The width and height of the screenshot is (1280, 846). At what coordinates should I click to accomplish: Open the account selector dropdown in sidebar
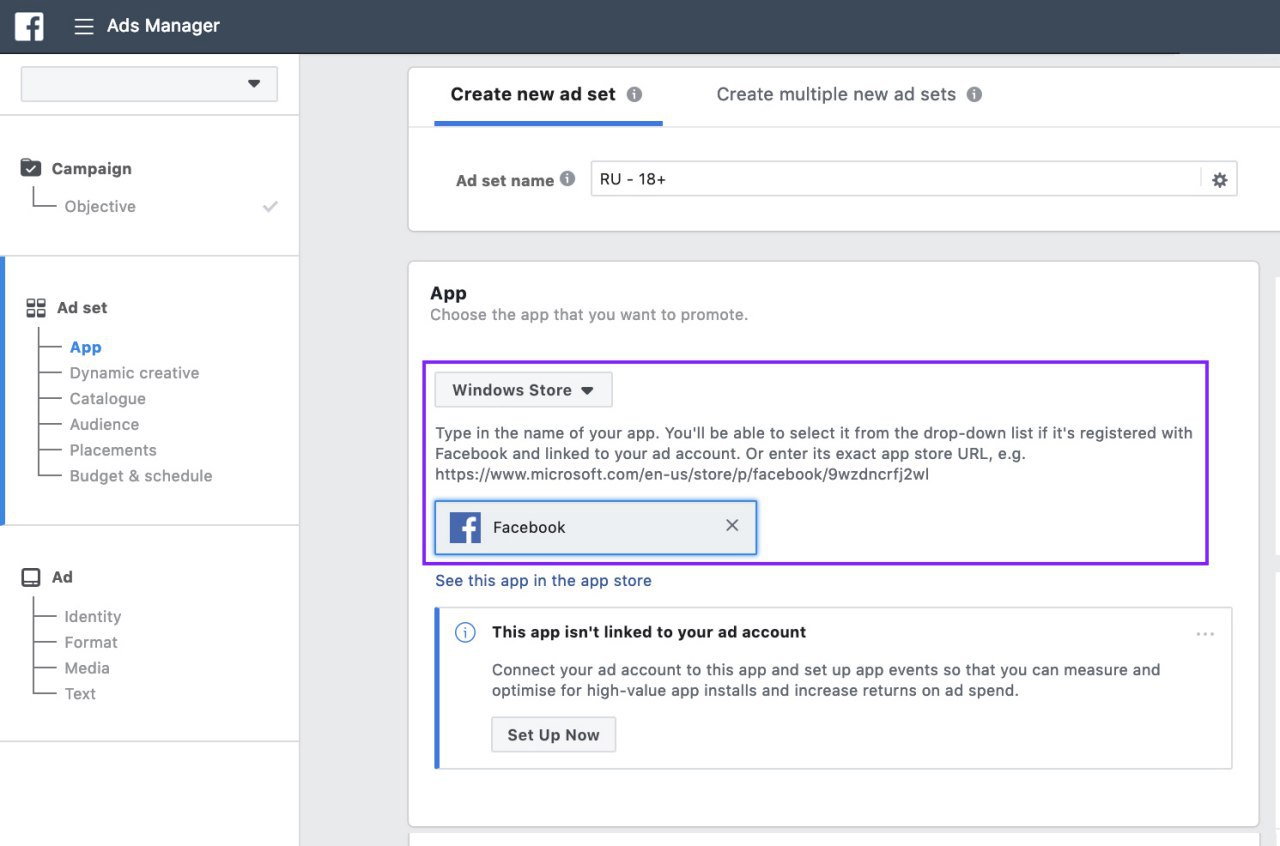point(149,84)
